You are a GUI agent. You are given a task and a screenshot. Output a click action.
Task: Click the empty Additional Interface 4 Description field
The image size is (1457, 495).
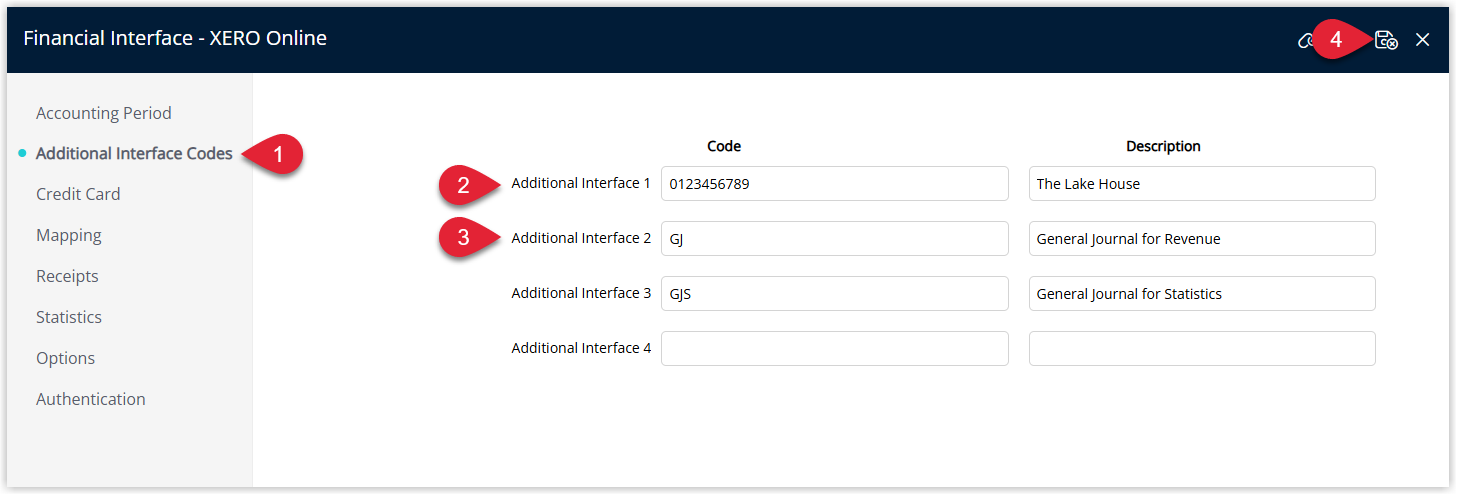click(x=1202, y=349)
